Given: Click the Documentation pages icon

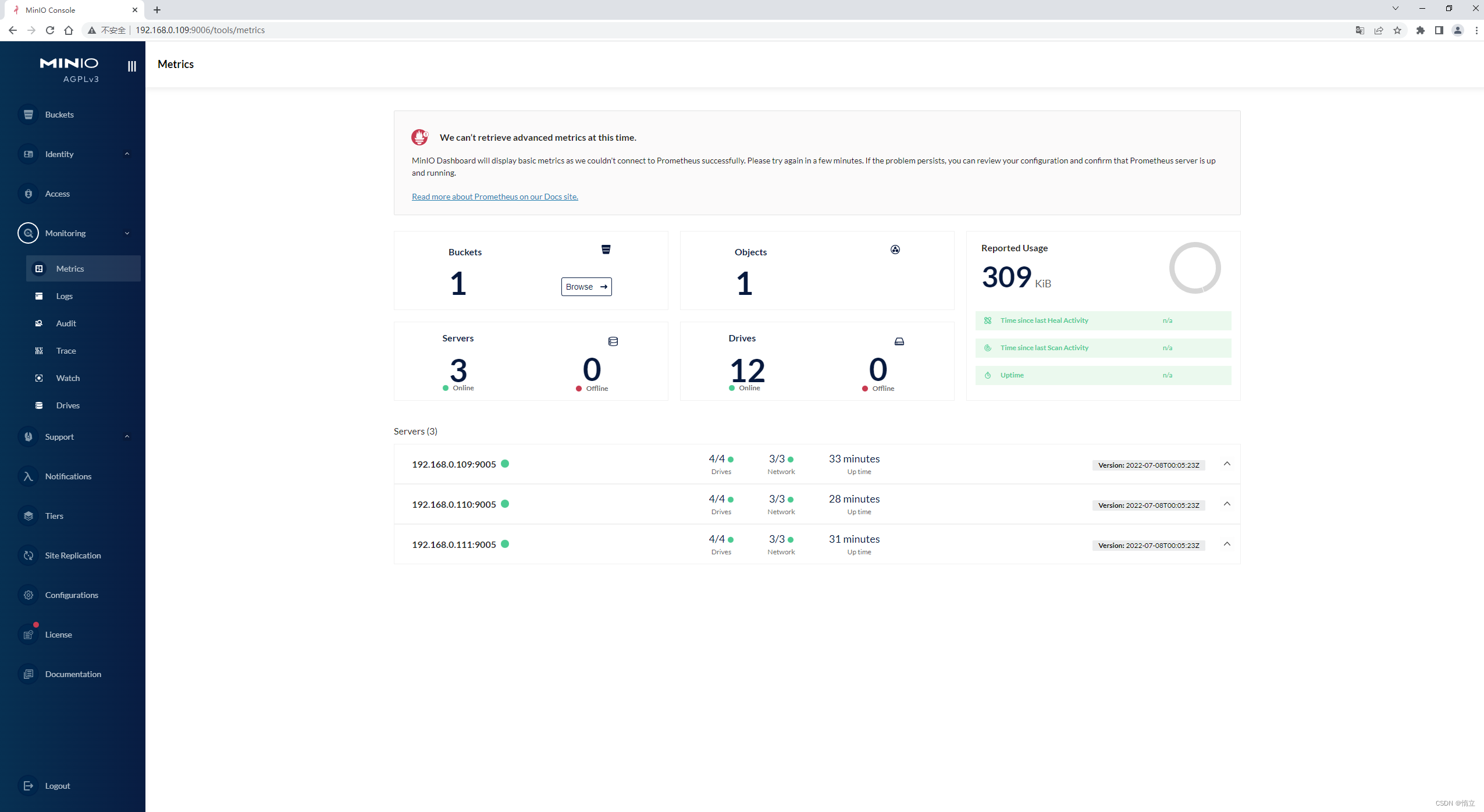Looking at the screenshot, I should (28, 674).
